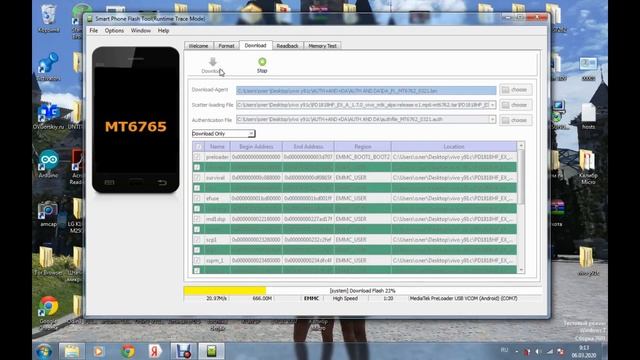Click the EMMC_BOOT1_BOOT2 region cell
Image resolution: width=640 pixels, height=360 pixels.
coord(362,157)
